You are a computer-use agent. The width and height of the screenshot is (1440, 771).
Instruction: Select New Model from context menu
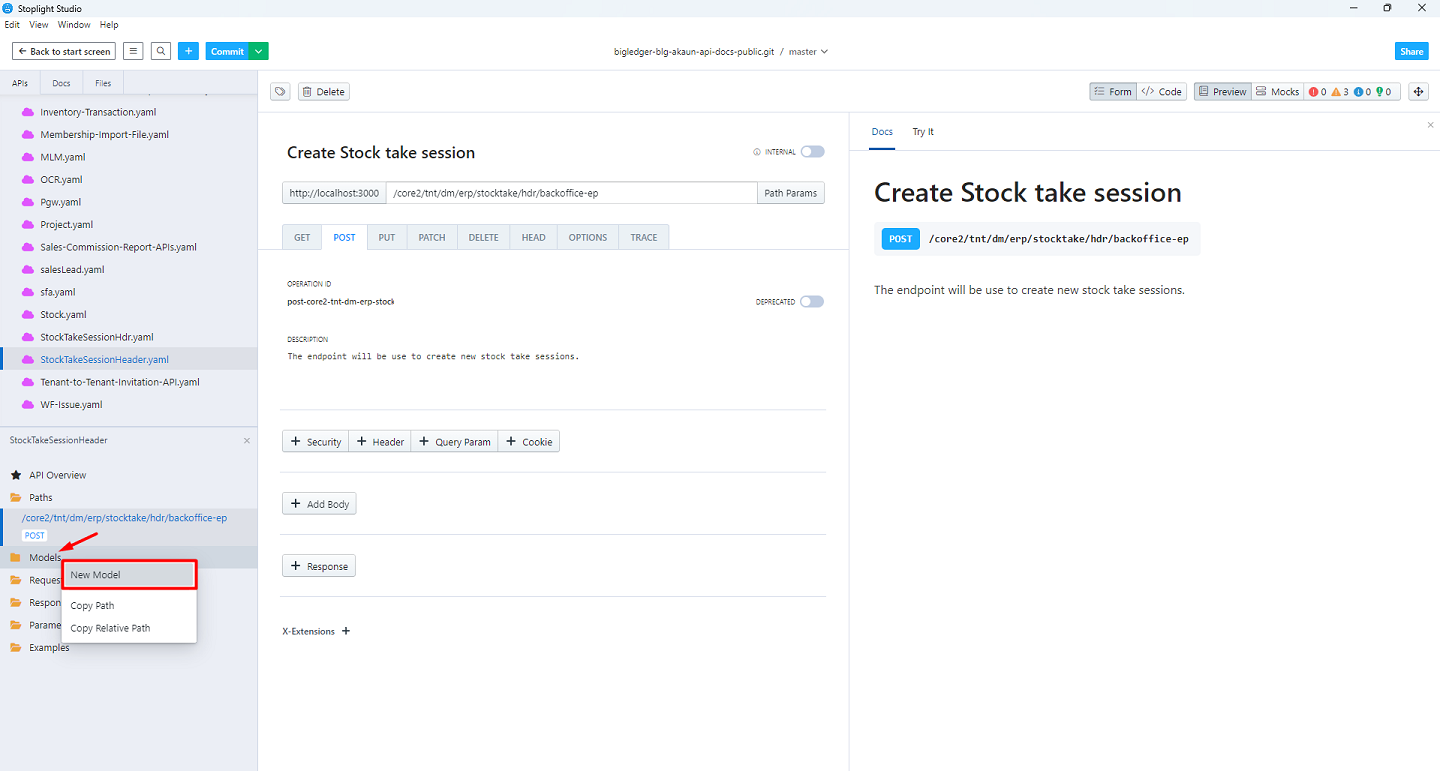129,575
